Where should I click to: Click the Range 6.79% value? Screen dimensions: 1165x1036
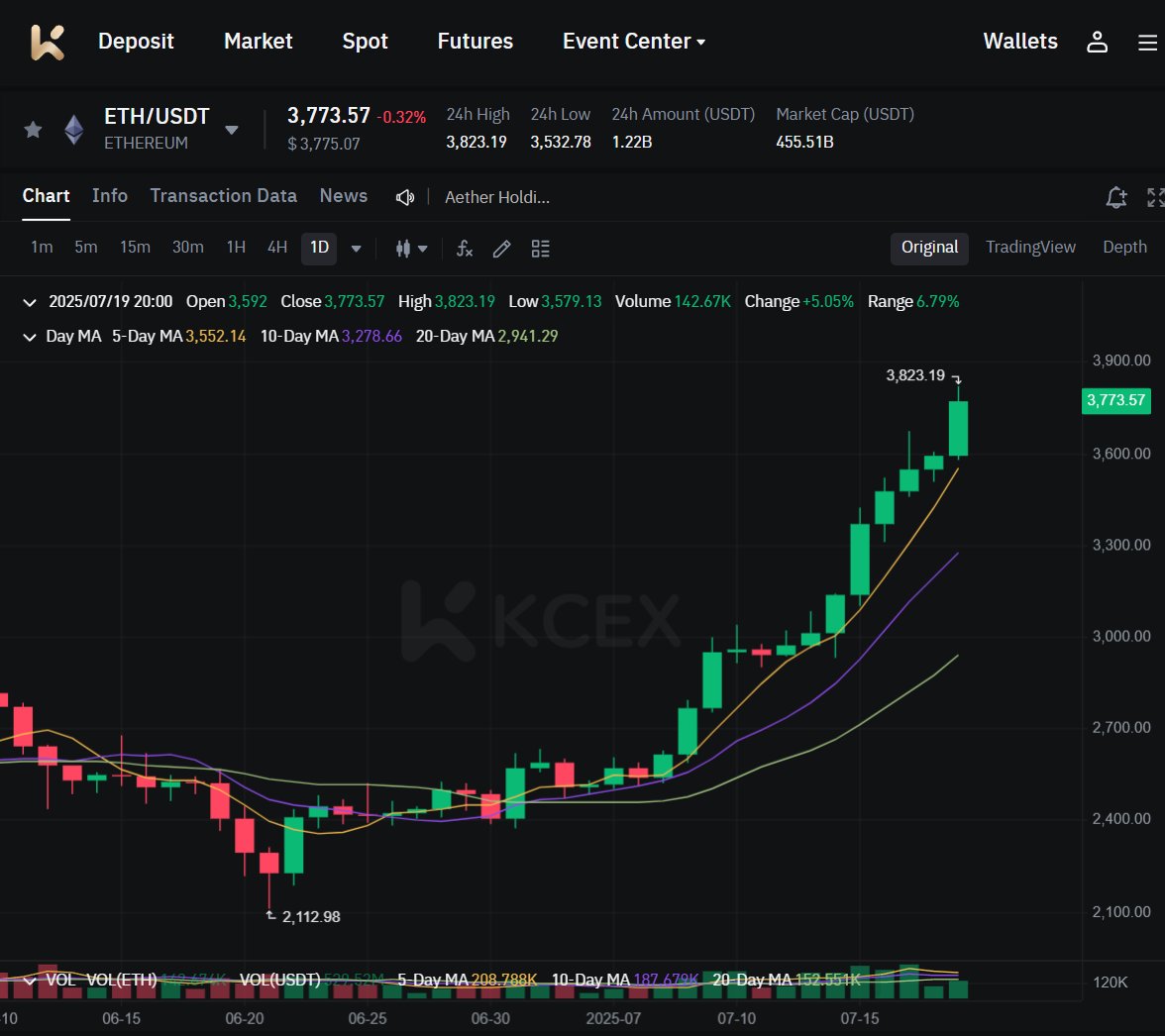(937, 301)
